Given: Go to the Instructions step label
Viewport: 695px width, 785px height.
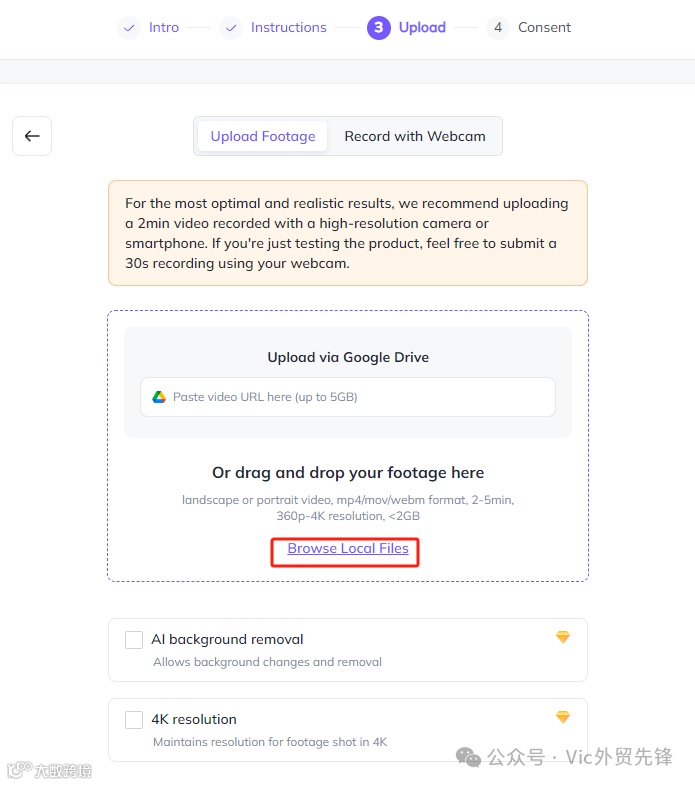Looking at the screenshot, I should [x=288, y=28].
